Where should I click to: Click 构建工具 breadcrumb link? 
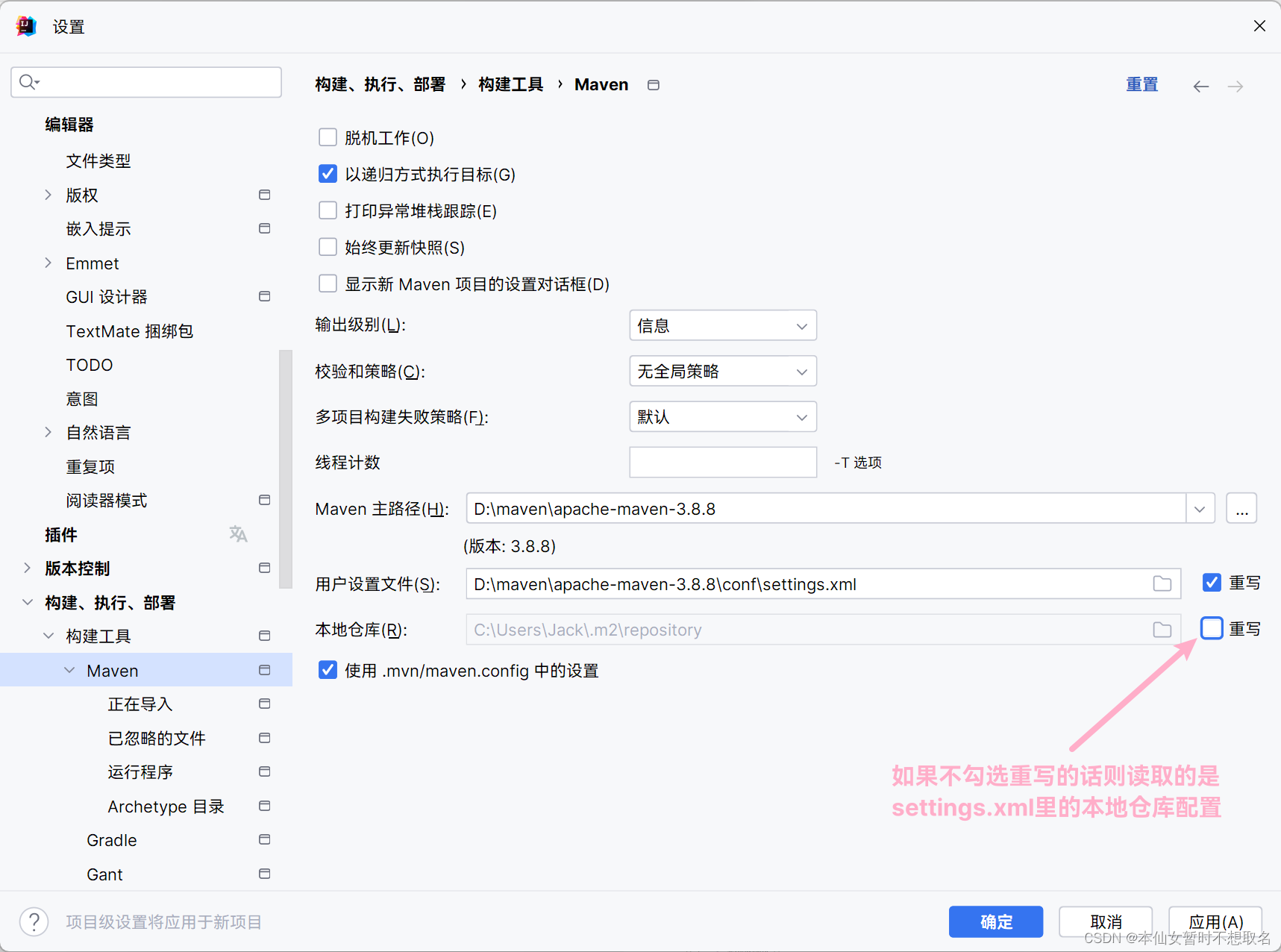511,84
